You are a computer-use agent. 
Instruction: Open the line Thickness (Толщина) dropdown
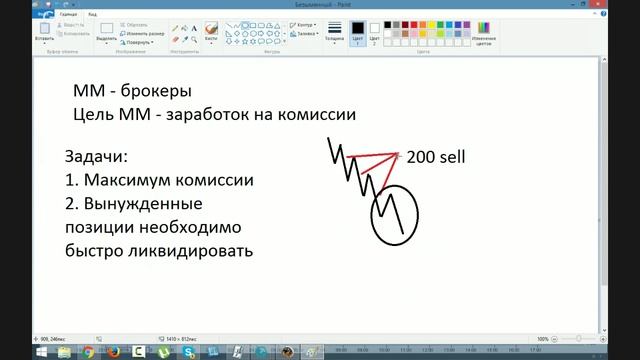tap(334, 32)
